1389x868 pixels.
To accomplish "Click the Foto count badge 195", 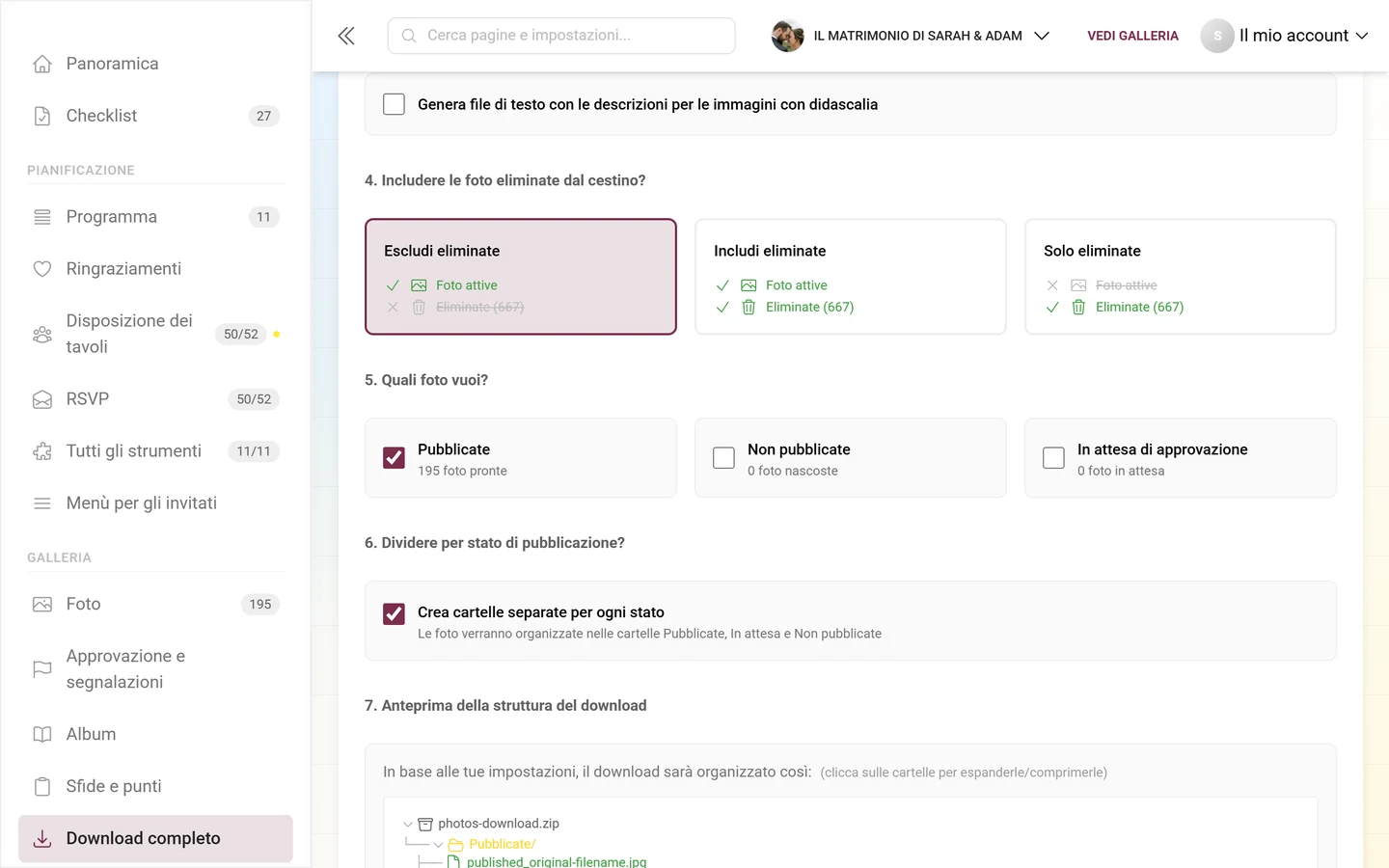I will coord(260,605).
